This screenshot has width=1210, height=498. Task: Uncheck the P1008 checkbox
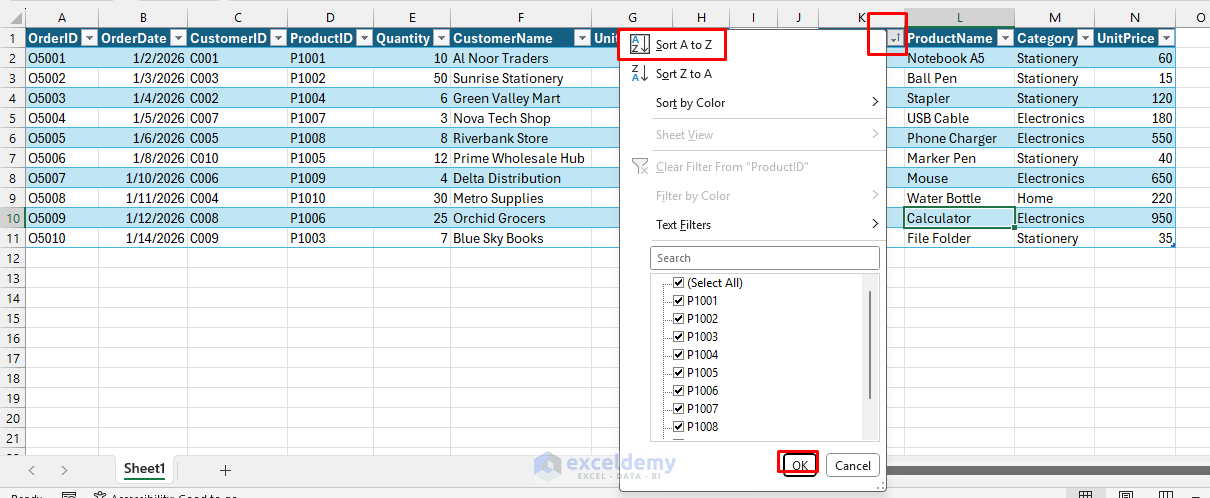679,427
